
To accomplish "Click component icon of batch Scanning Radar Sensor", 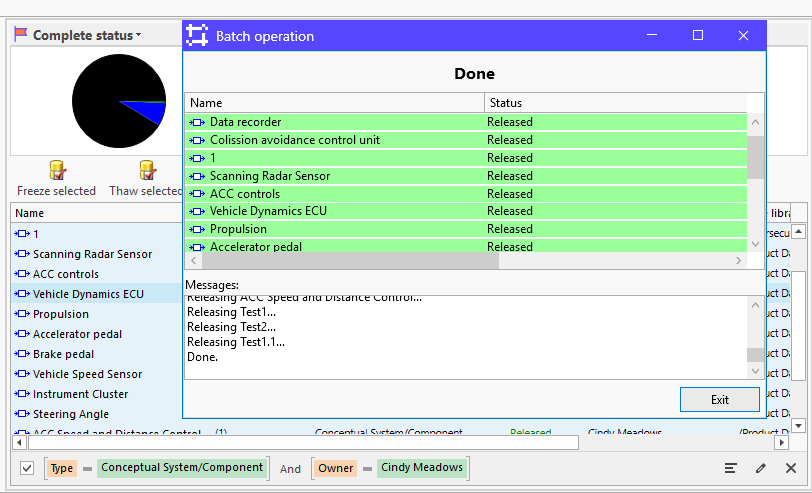I will (197, 176).
